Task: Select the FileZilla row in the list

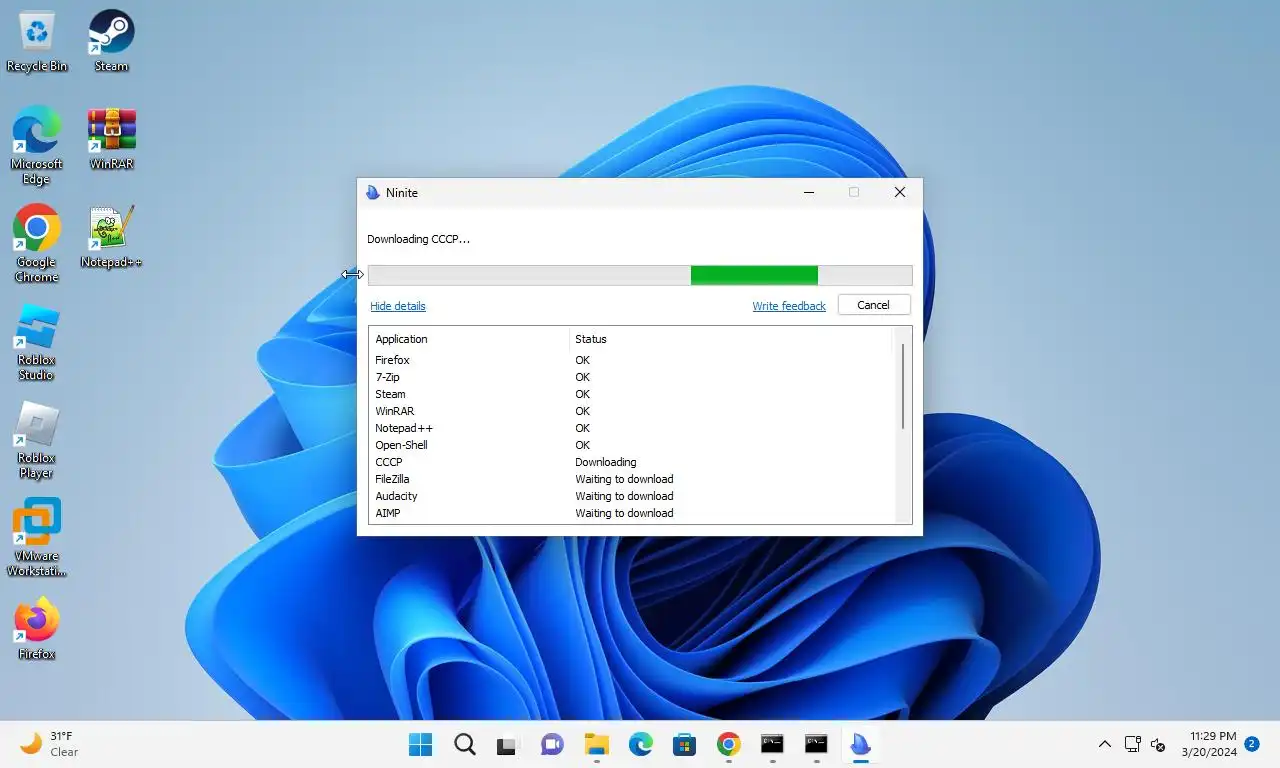Action: tap(631, 479)
